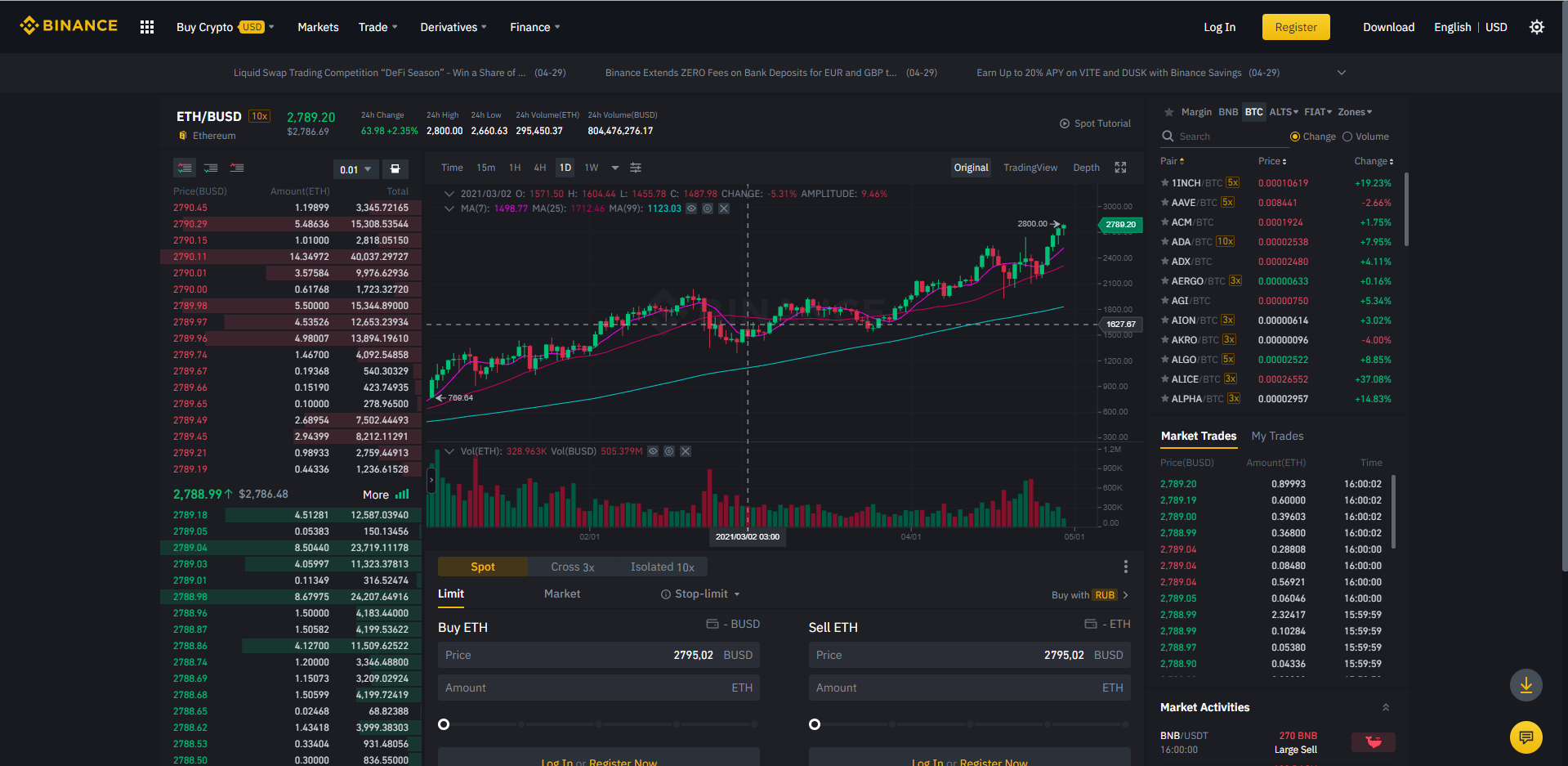Open the yellow chat support button

1526,737
